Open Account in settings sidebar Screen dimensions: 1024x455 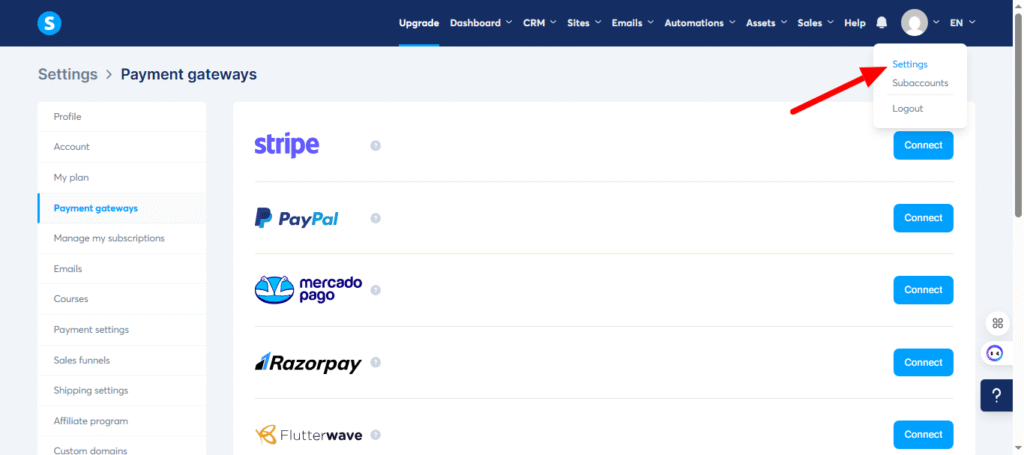point(121,147)
